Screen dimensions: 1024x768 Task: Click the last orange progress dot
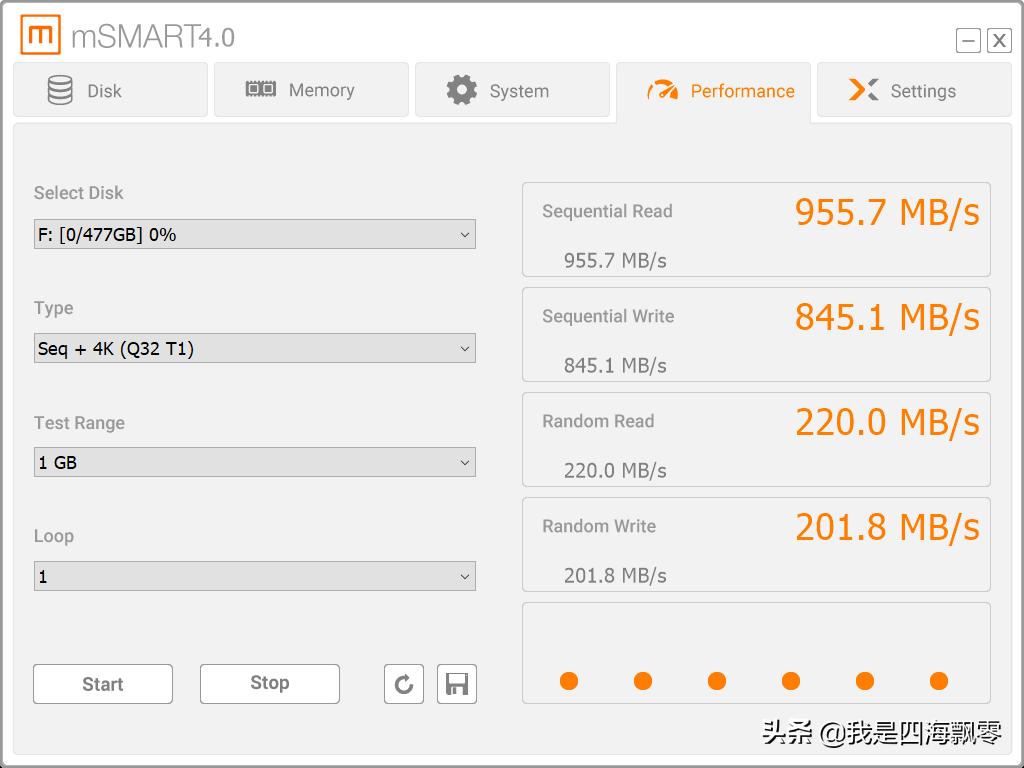[938, 681]
